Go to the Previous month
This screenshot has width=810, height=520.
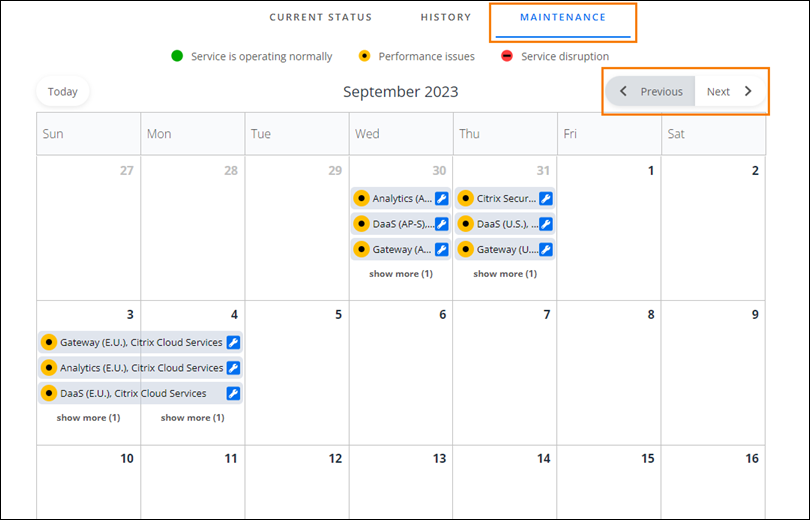pyautogui.click(x=651, y=92)
